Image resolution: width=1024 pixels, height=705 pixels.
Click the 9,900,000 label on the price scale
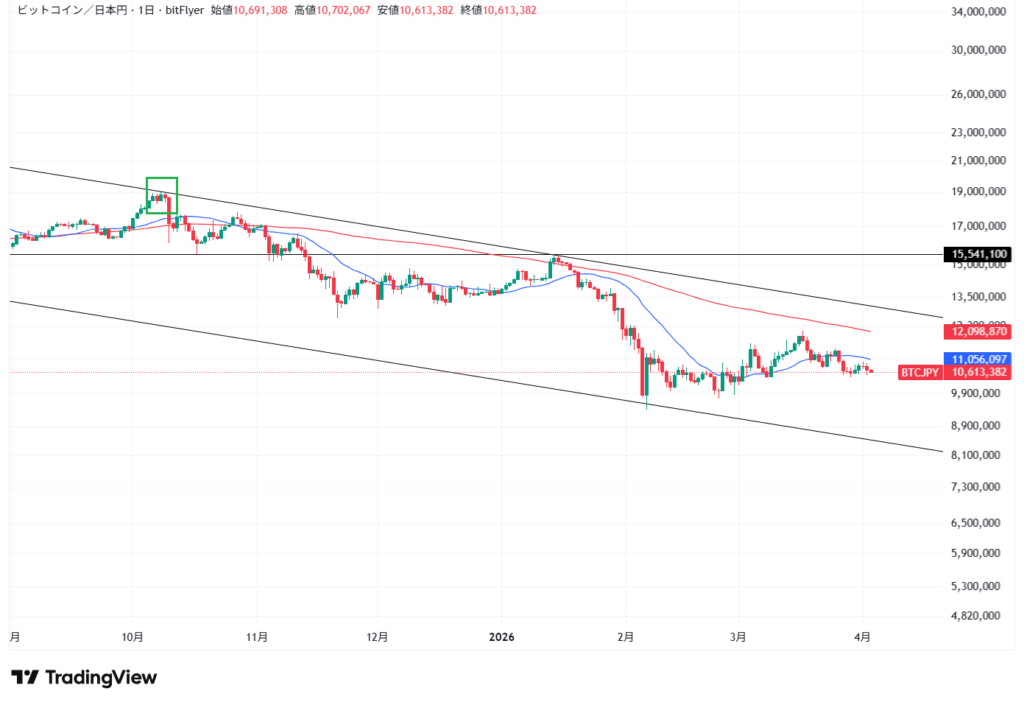pos(975,394)
